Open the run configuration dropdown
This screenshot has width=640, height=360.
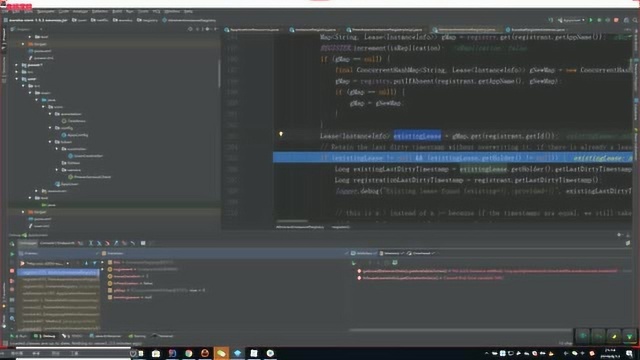click(571, 20)
